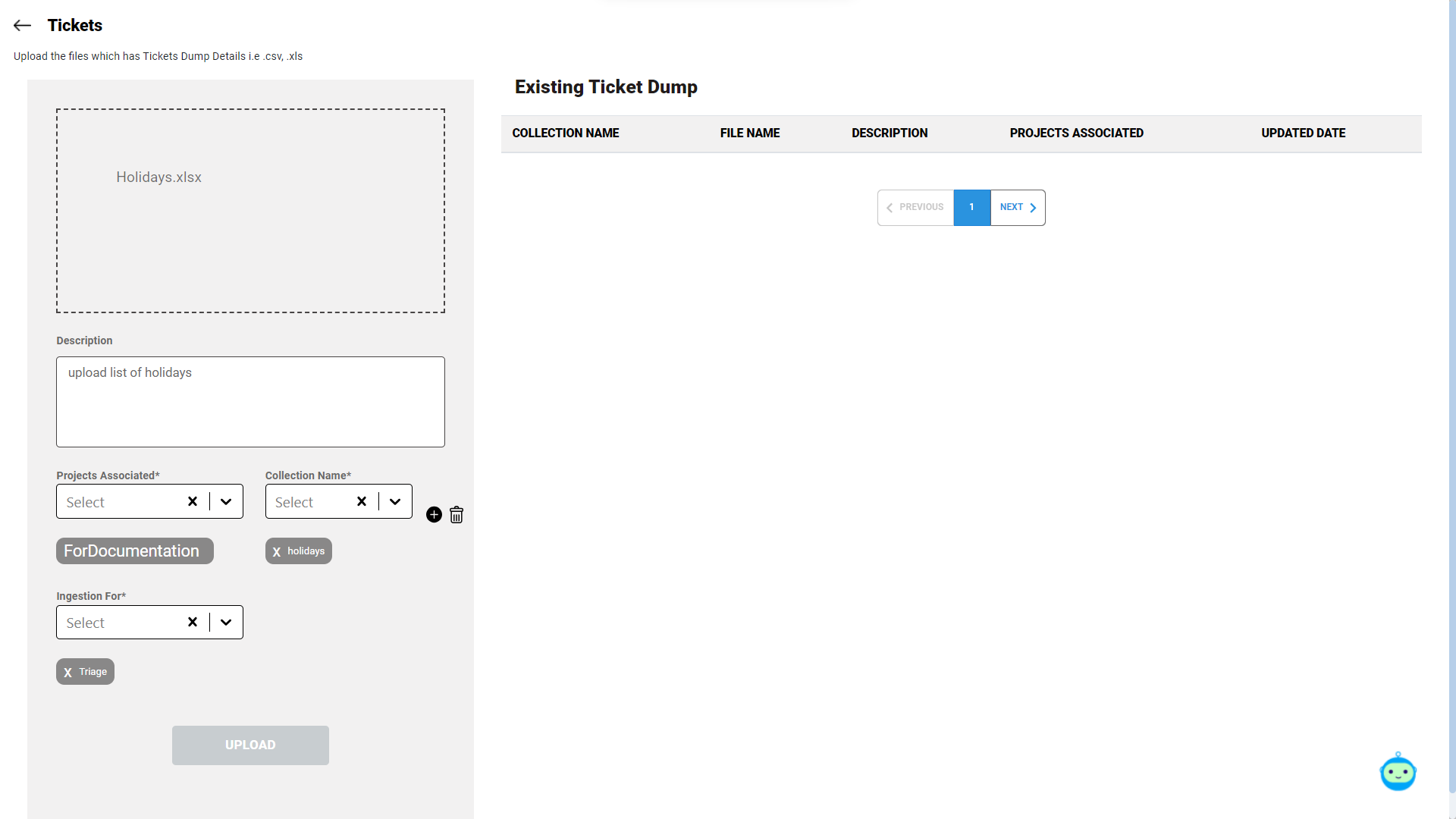The image size is (1456, 819).
Task: Click the ForDocumentation project tag
Action: (134, 551)
